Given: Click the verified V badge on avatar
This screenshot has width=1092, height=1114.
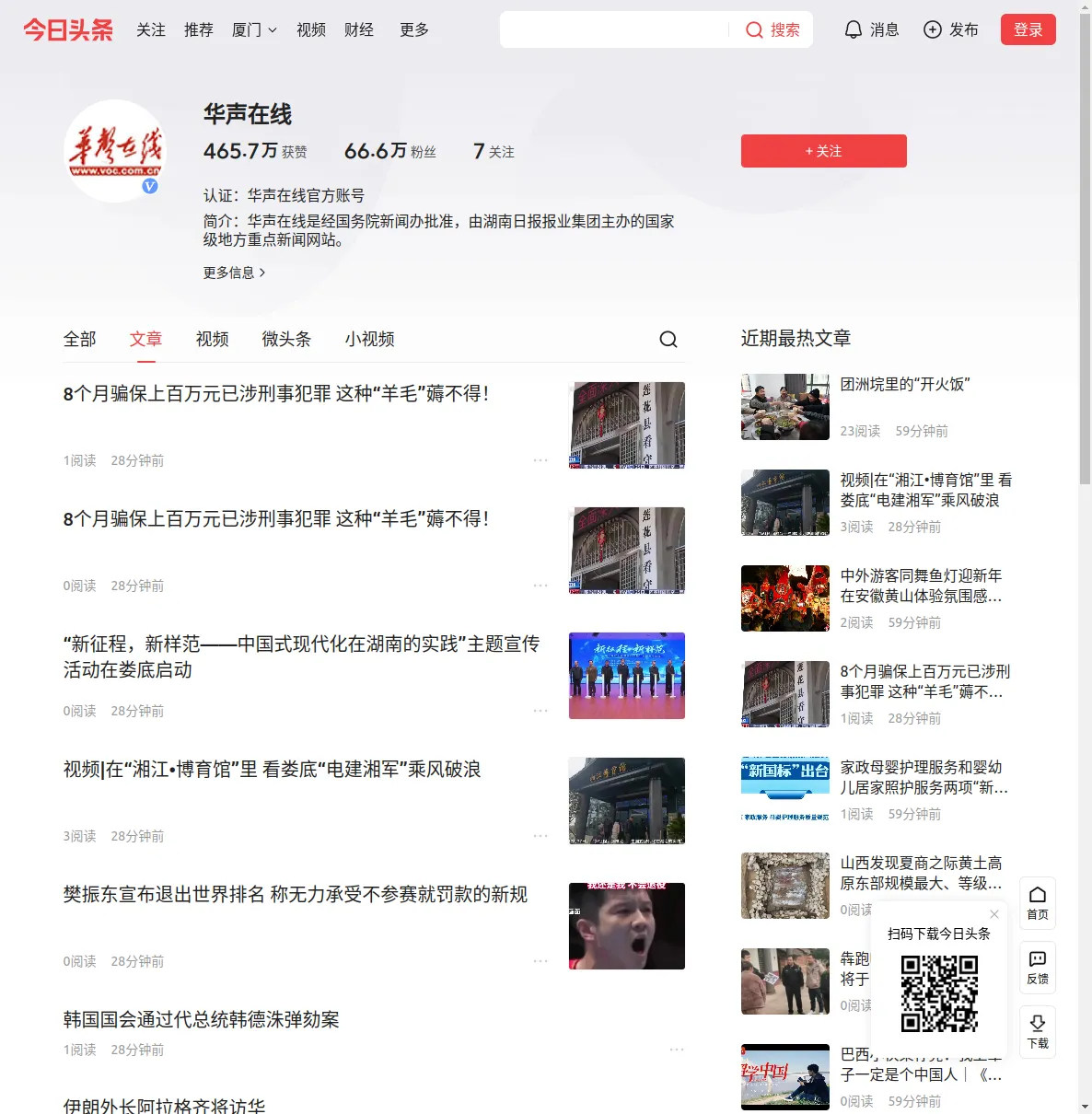Looking at the screenshot, I should (150, 186).
